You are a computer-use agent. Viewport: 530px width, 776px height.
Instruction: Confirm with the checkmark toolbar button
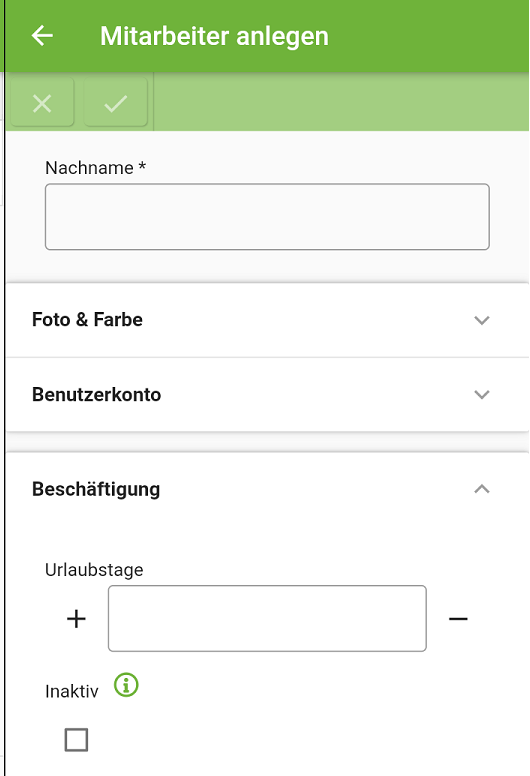116,103
